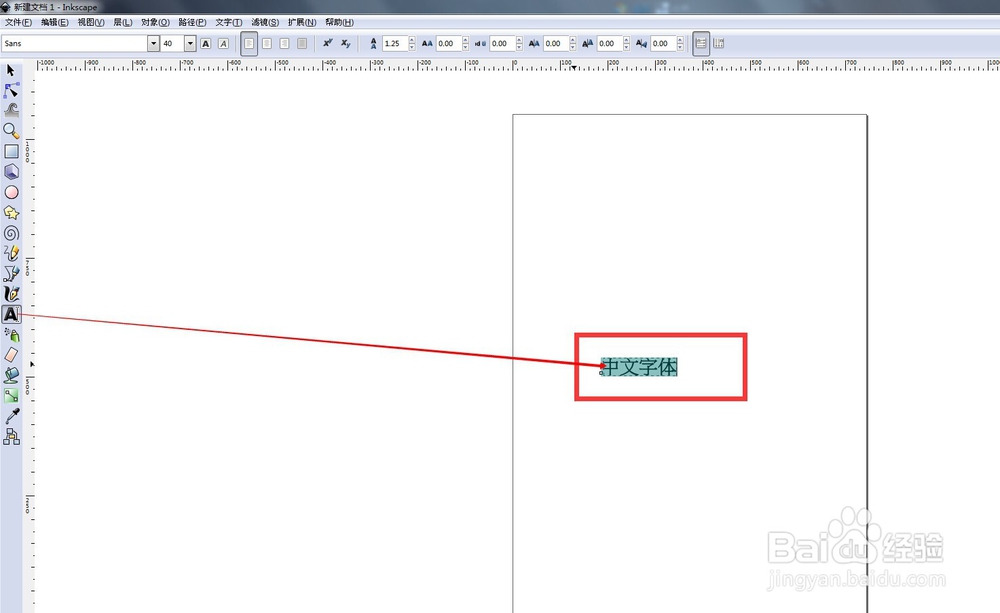This screenshot has width=1000, height=613.
Task: Click the font size field showing 40
Action: click(172, 43)
